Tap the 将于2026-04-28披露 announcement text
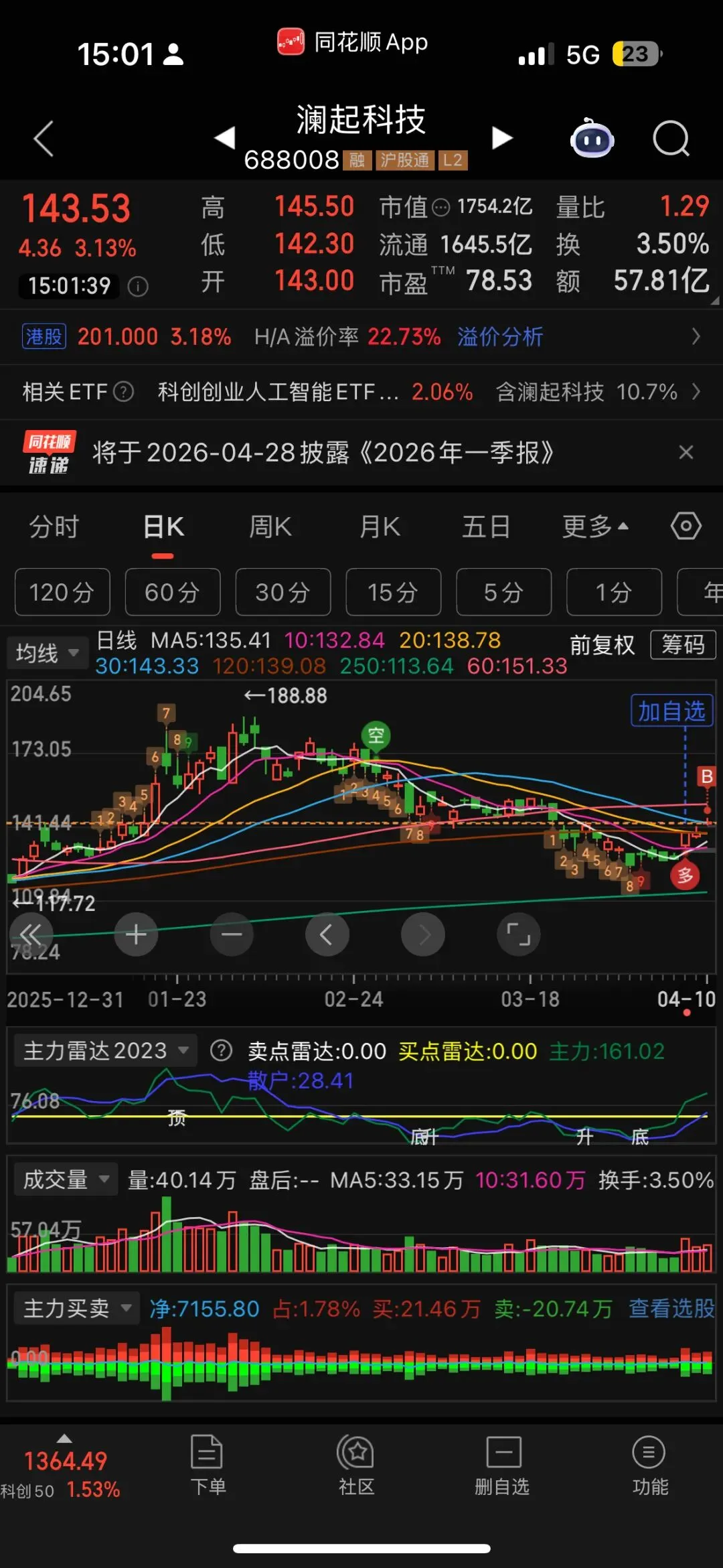This screenshot has width=723, height=1568. [x=323, y=452]
